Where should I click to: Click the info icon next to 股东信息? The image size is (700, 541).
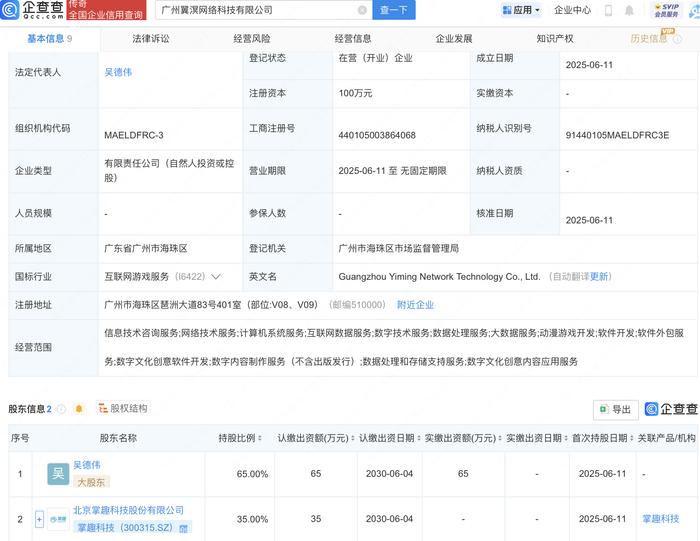pos(61,408)
